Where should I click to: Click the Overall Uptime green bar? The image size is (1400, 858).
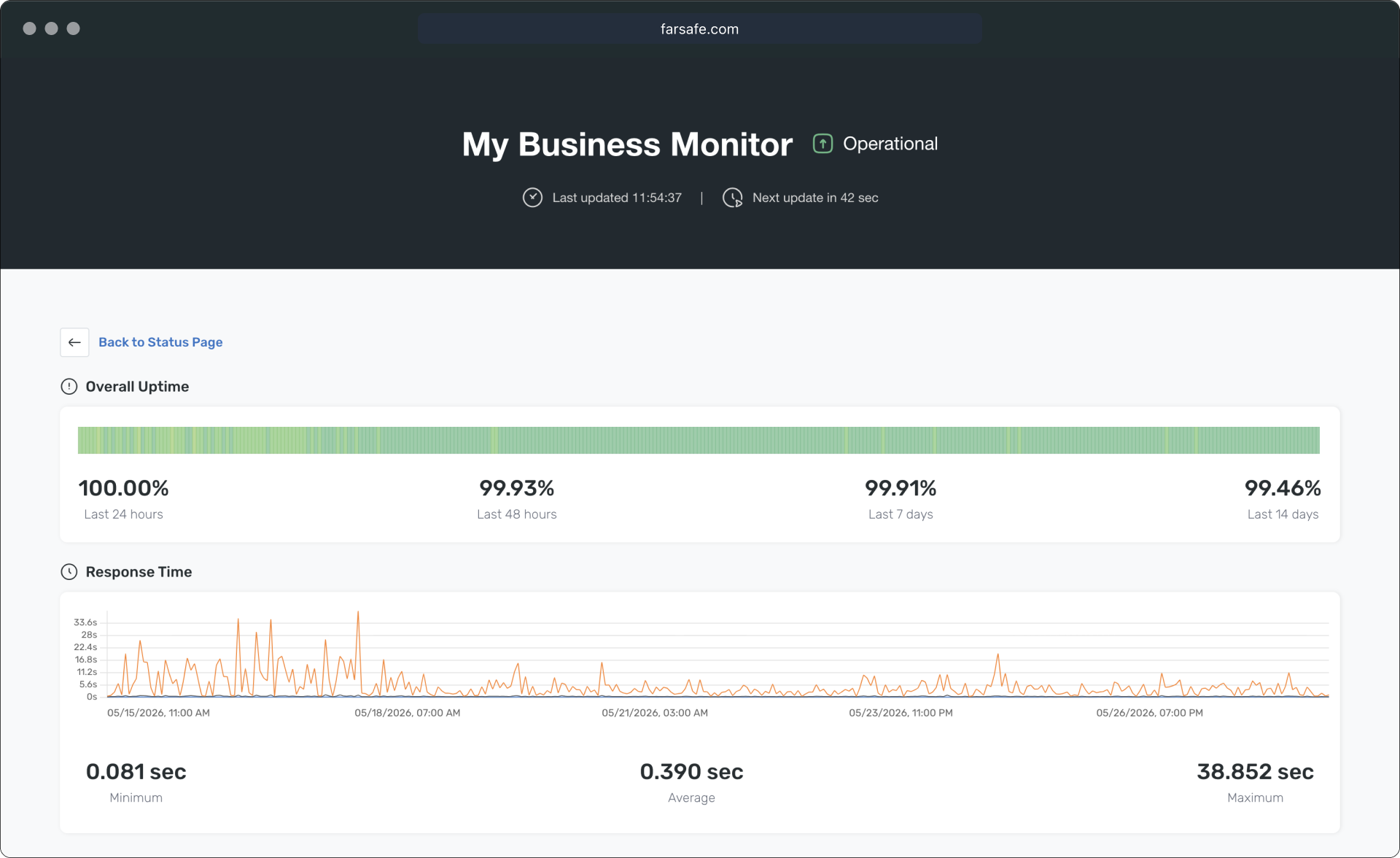(x=699, y=440)
